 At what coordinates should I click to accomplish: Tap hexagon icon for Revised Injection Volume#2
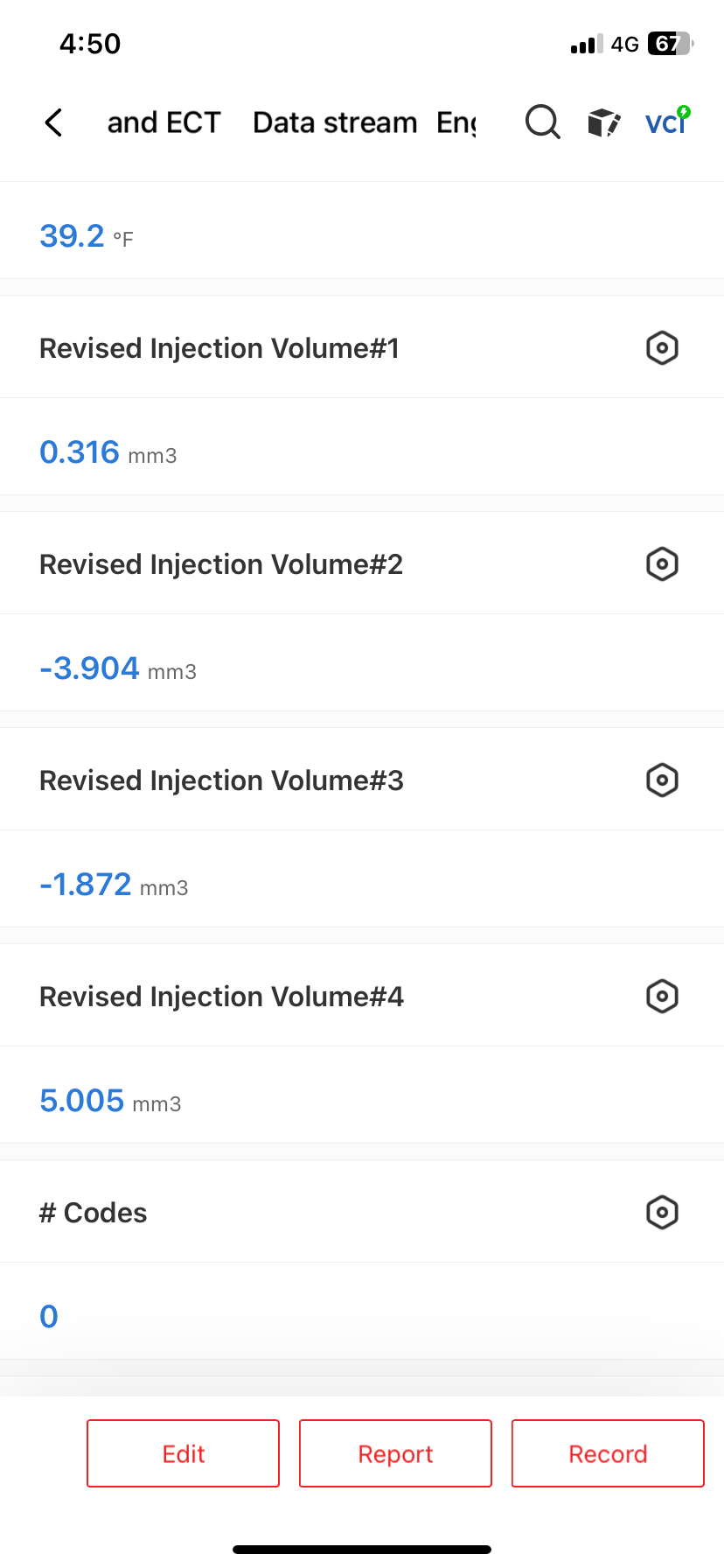pyautogui.click(x=662, y=564)
